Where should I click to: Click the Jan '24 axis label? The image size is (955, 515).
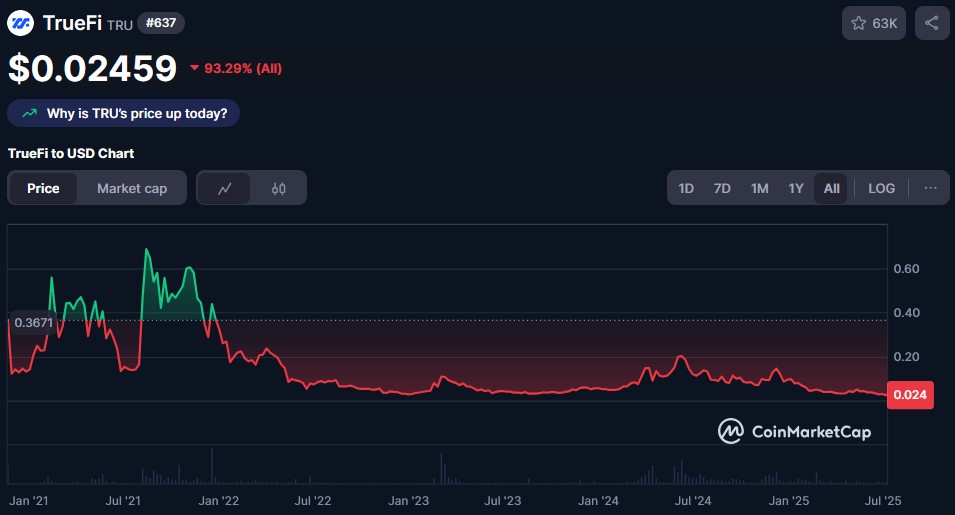598,500
